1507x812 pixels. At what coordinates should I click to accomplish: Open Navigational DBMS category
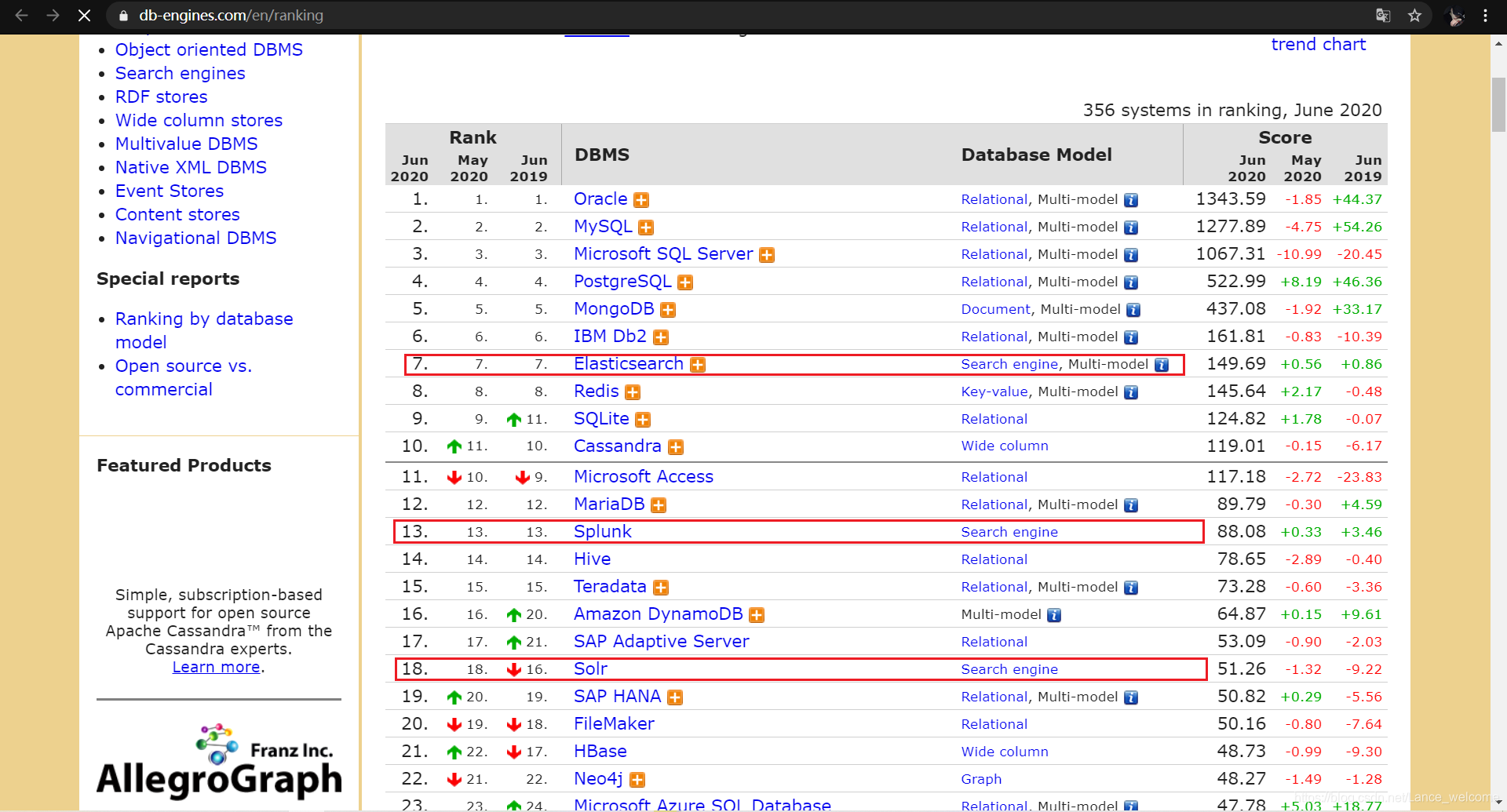196,238
